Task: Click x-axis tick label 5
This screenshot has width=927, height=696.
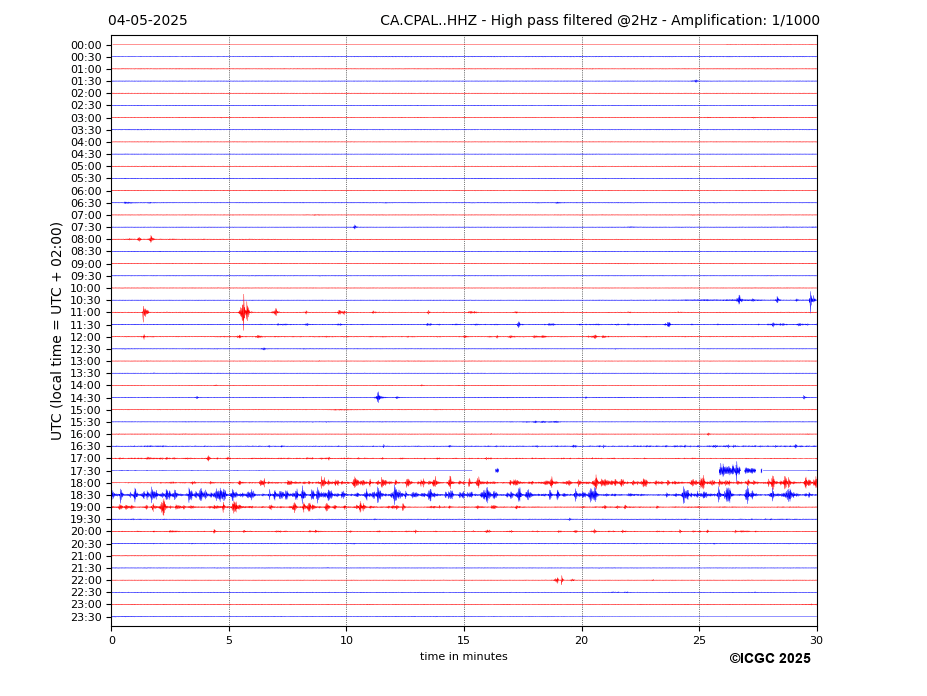Action: click(x=229, y=640)
